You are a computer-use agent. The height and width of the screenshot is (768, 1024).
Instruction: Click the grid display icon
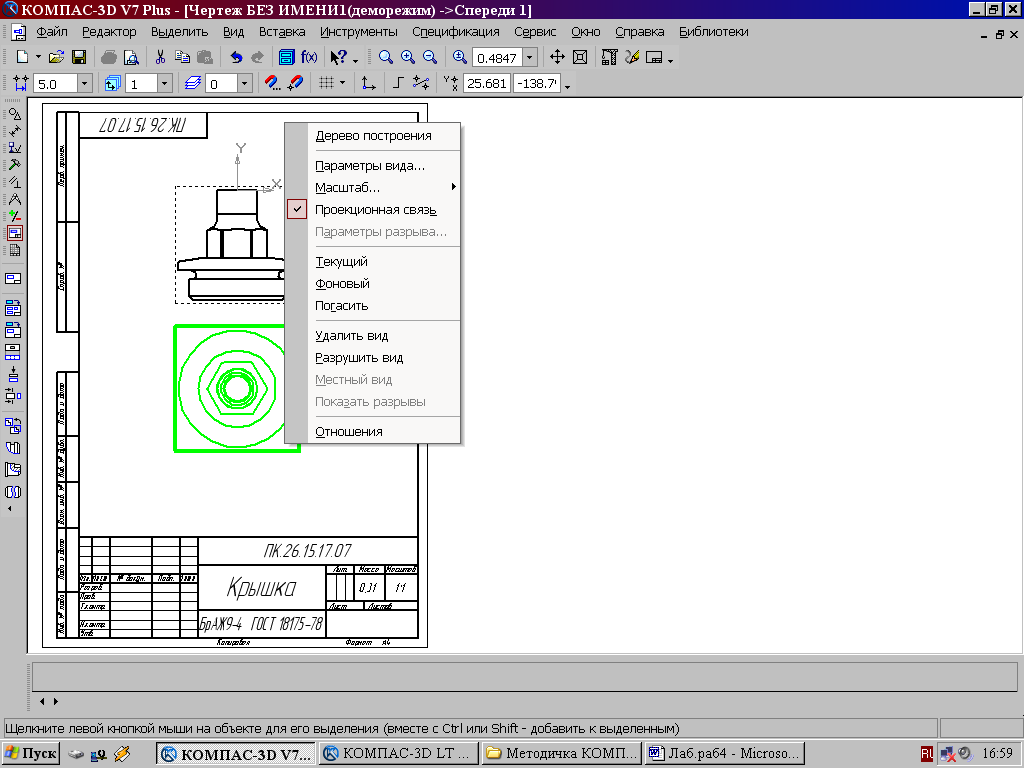click(325, 84)
